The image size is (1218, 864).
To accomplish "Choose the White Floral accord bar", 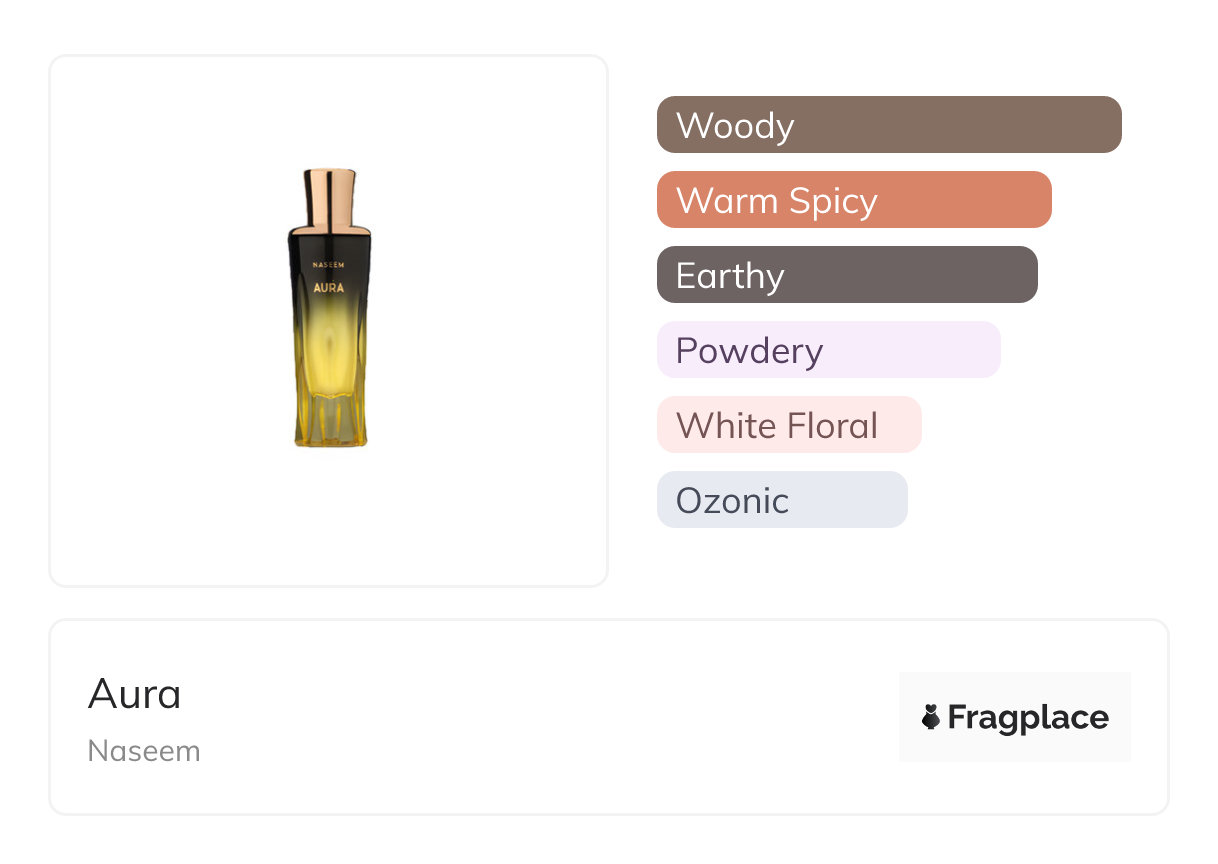I will (x=789, y=425).
